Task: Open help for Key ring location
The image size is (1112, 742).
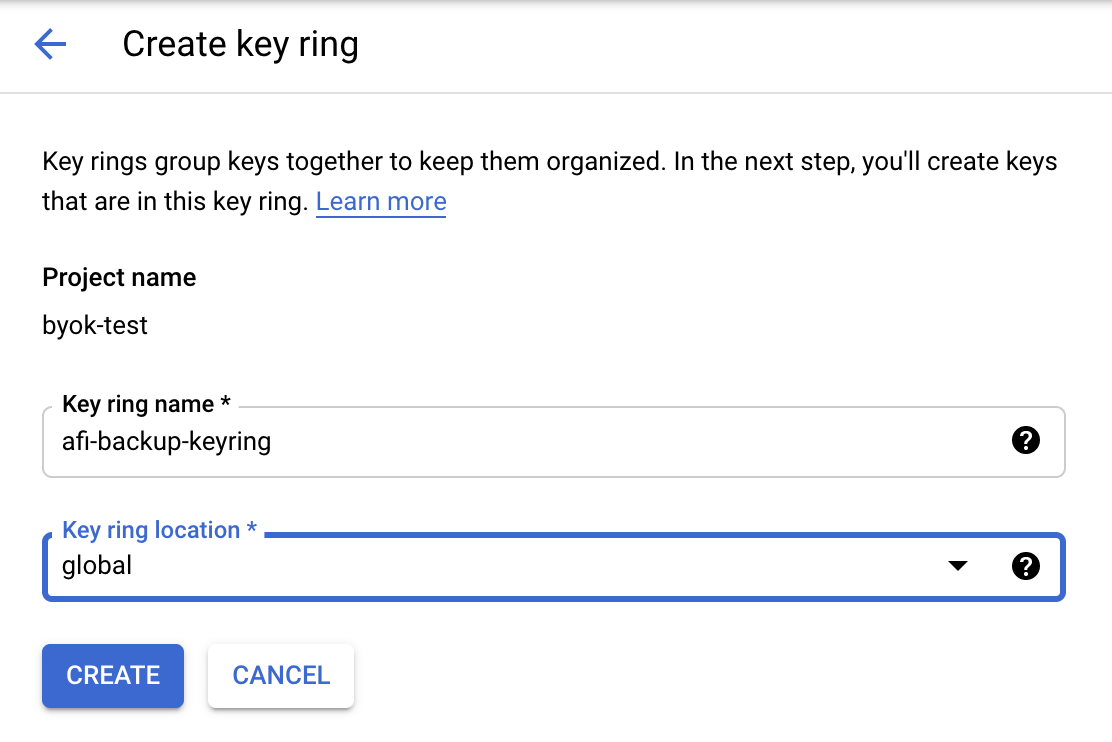Action: (x=1025, y=566)
